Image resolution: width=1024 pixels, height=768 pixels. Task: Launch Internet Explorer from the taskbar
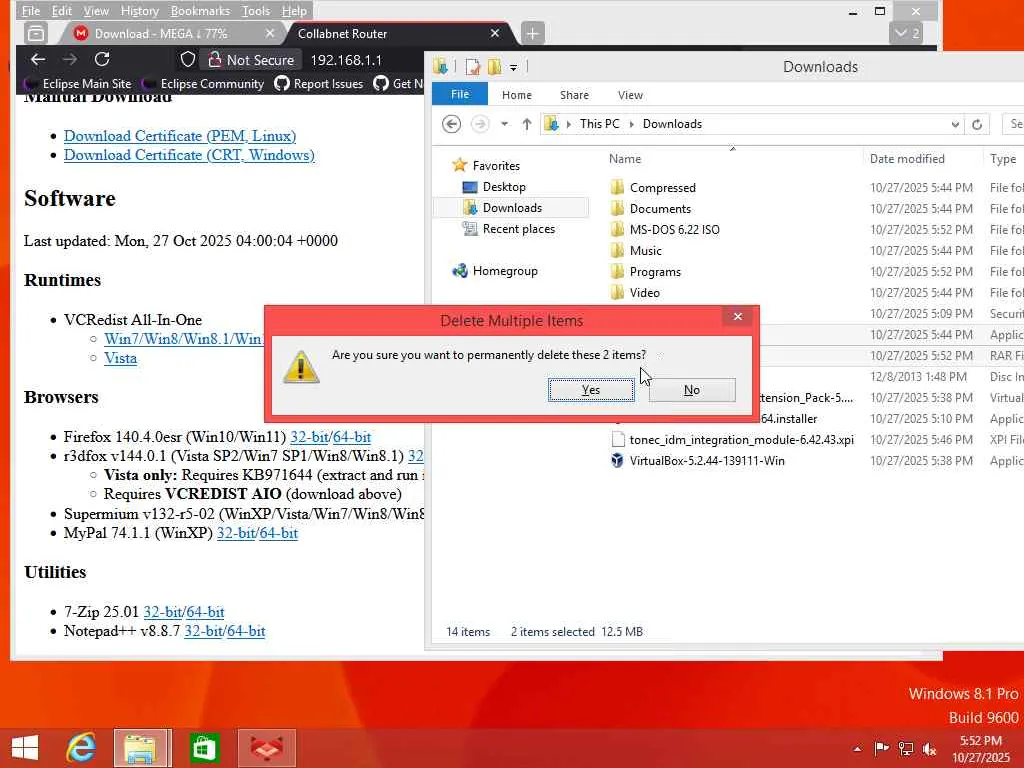(x=82, y=748)
